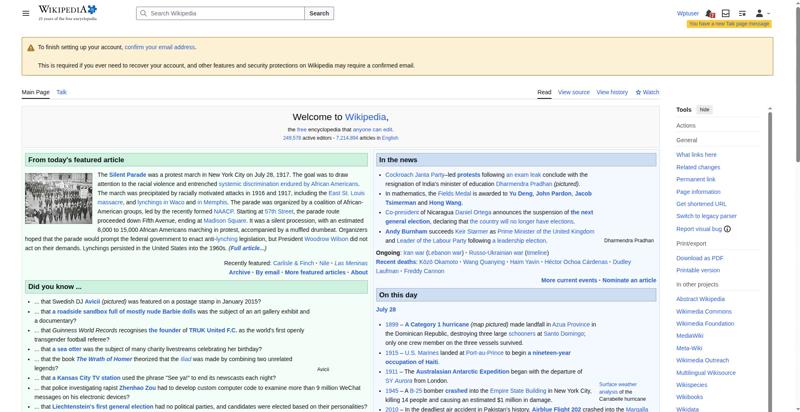The height and width of the screenshot is (412, 800).
Task: Open the By email featured article link
Action: pos(267,272)
